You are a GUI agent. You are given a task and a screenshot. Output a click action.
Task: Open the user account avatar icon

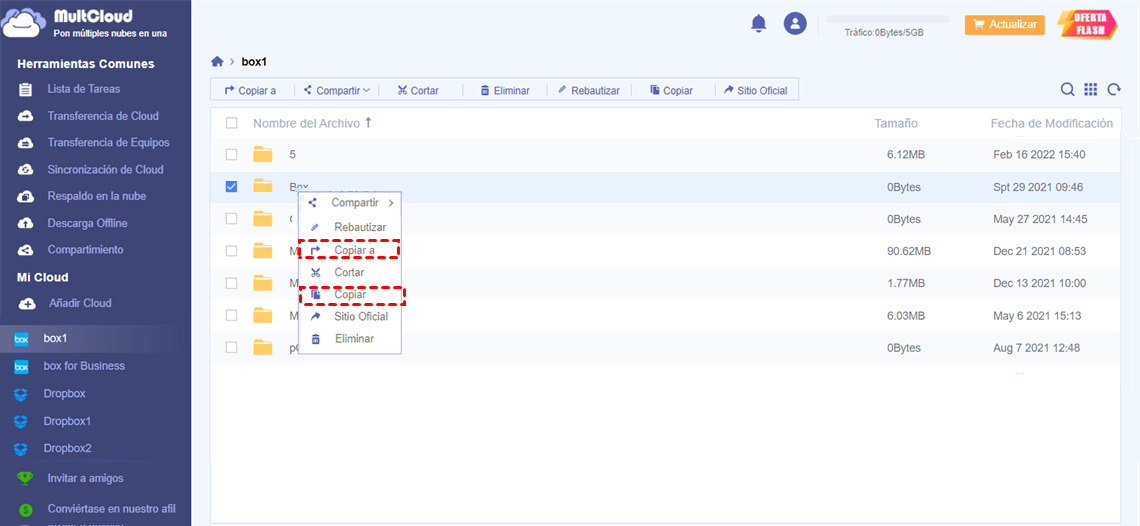pos(795,23)
